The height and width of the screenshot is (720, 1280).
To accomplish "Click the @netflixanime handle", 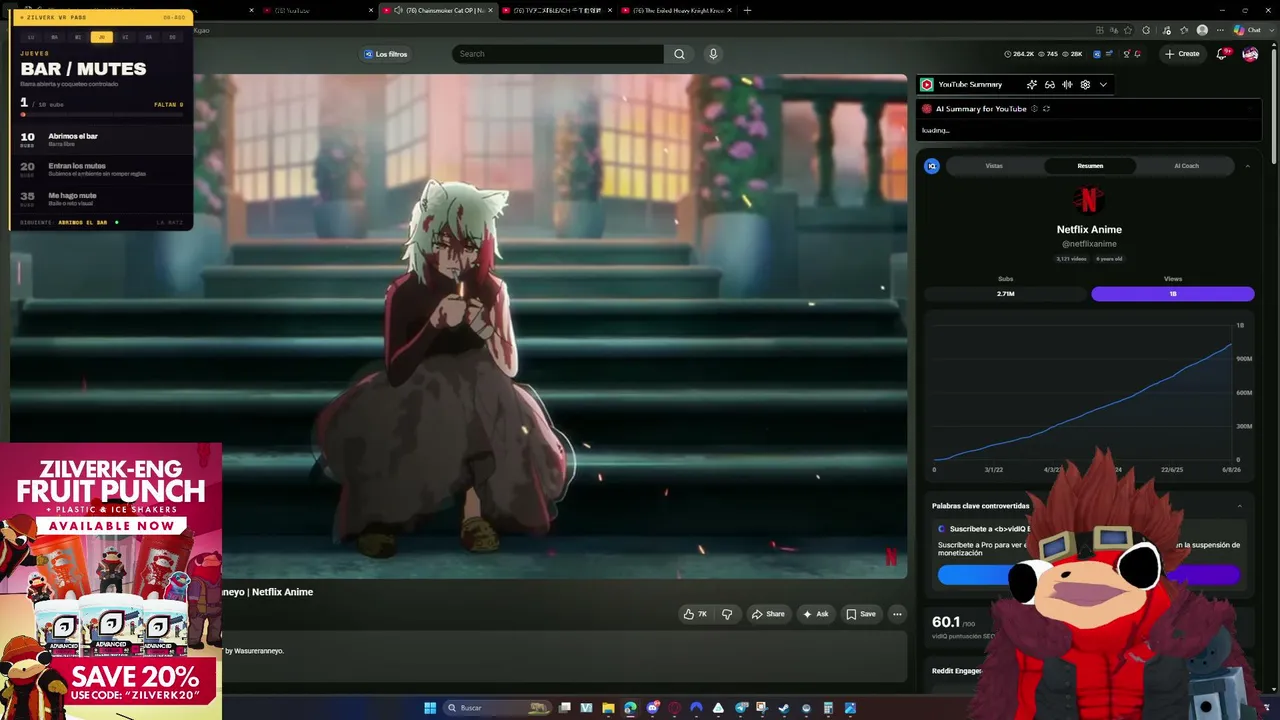I will [x=1089, y=244].
